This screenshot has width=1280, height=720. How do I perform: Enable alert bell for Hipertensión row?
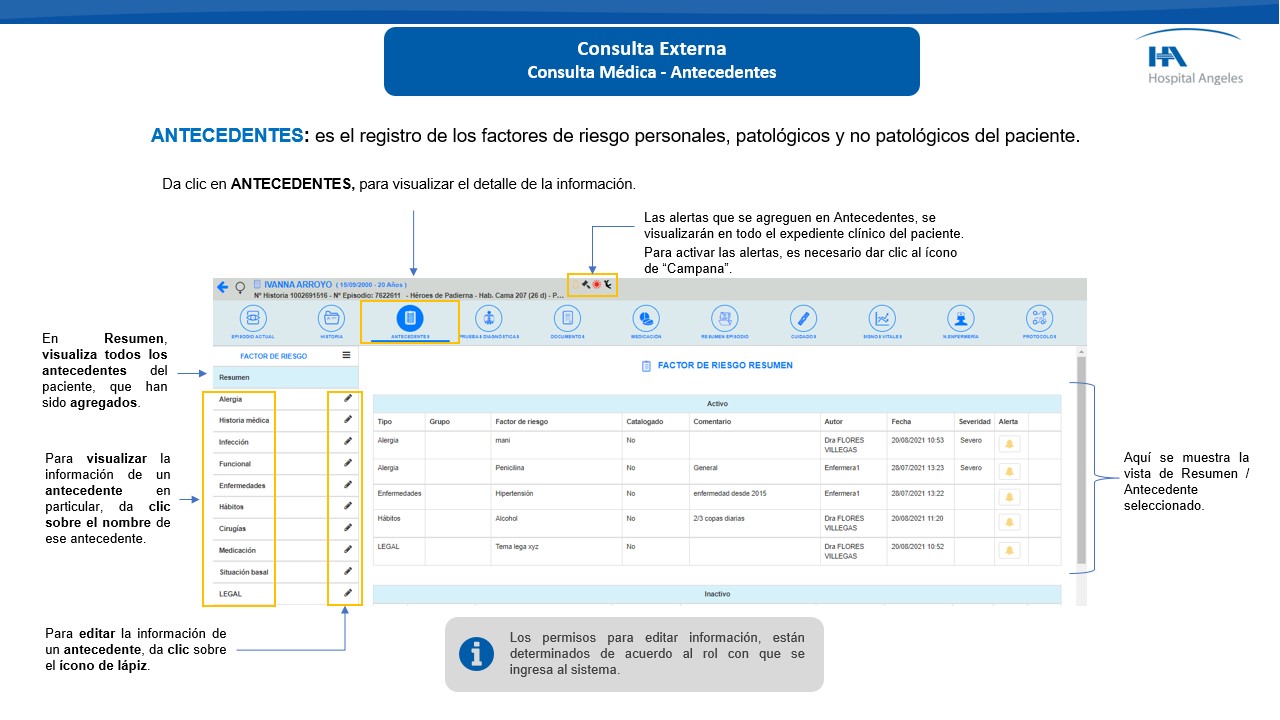pyautogui.click(x=1008, y=497)
